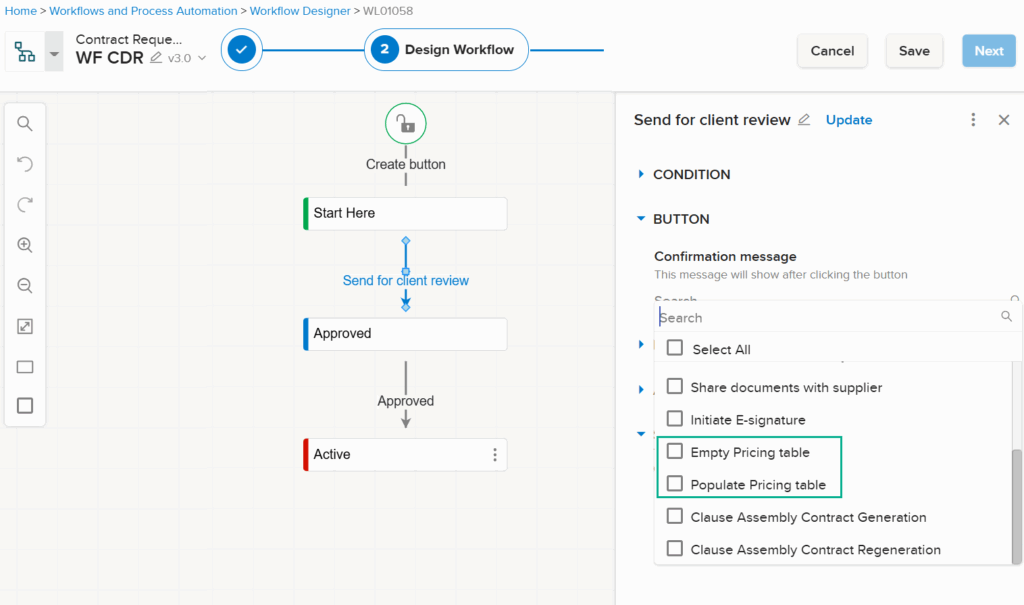Fit the workflow to the screen
The width and height of the screenshot is (1024, 605).
(25, 325)
